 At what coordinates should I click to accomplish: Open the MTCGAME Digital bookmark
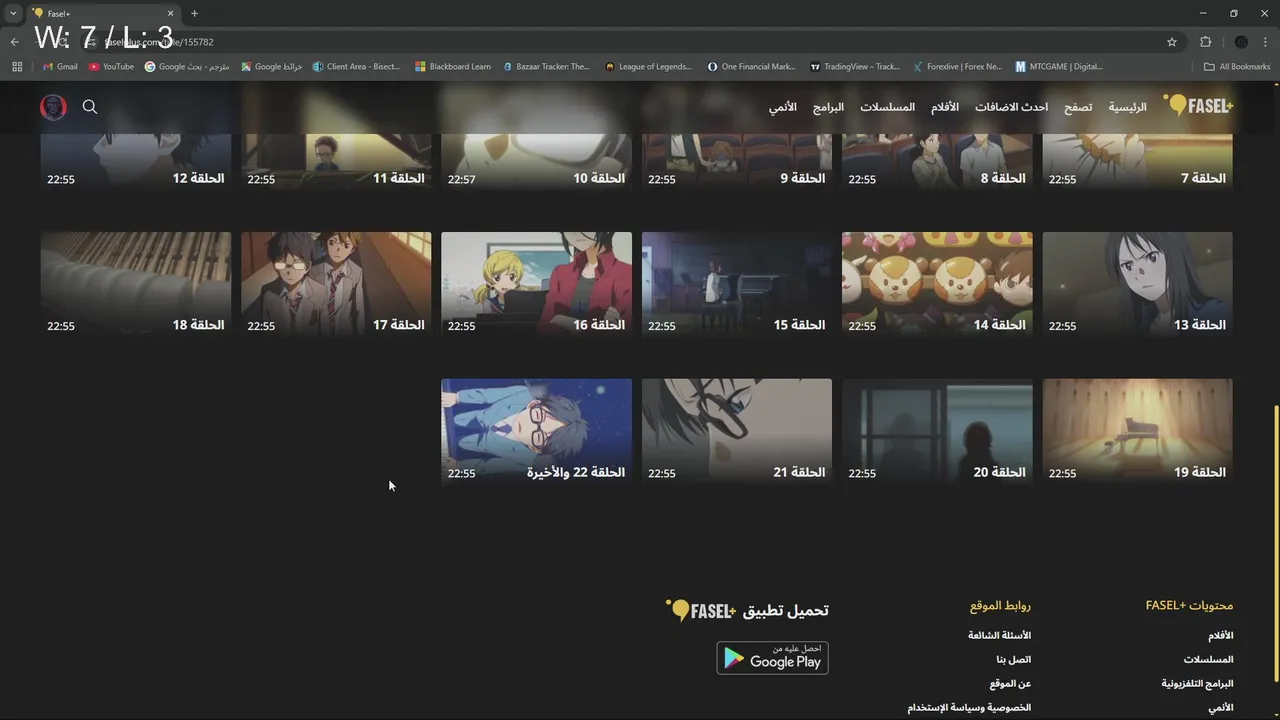tap(1059, 67)
